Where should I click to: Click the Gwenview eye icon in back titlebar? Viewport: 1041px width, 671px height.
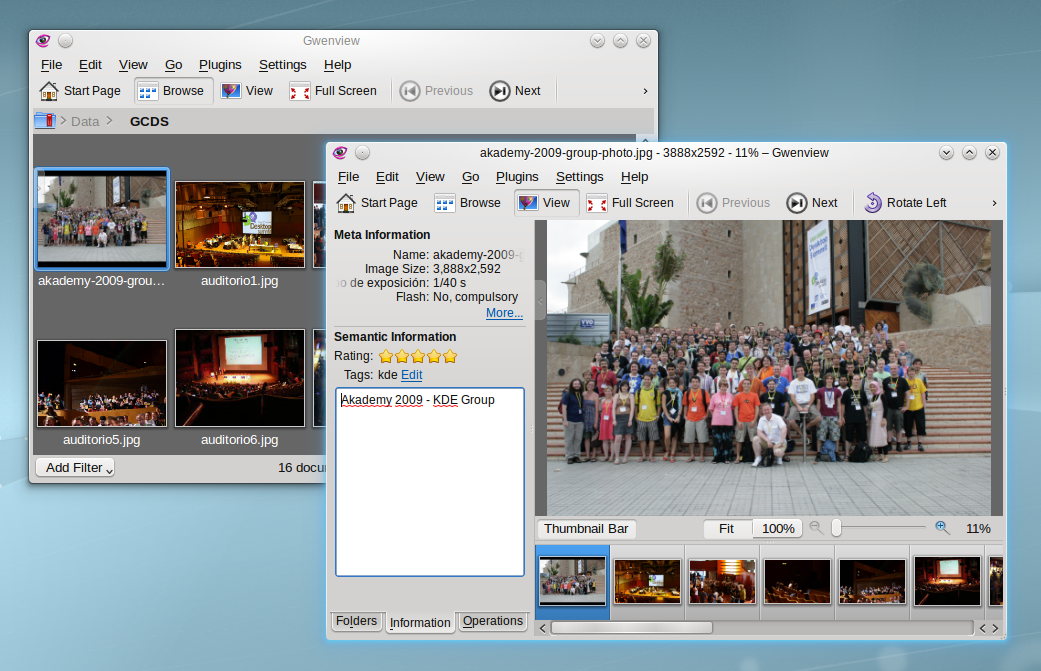tap(43, 40)
